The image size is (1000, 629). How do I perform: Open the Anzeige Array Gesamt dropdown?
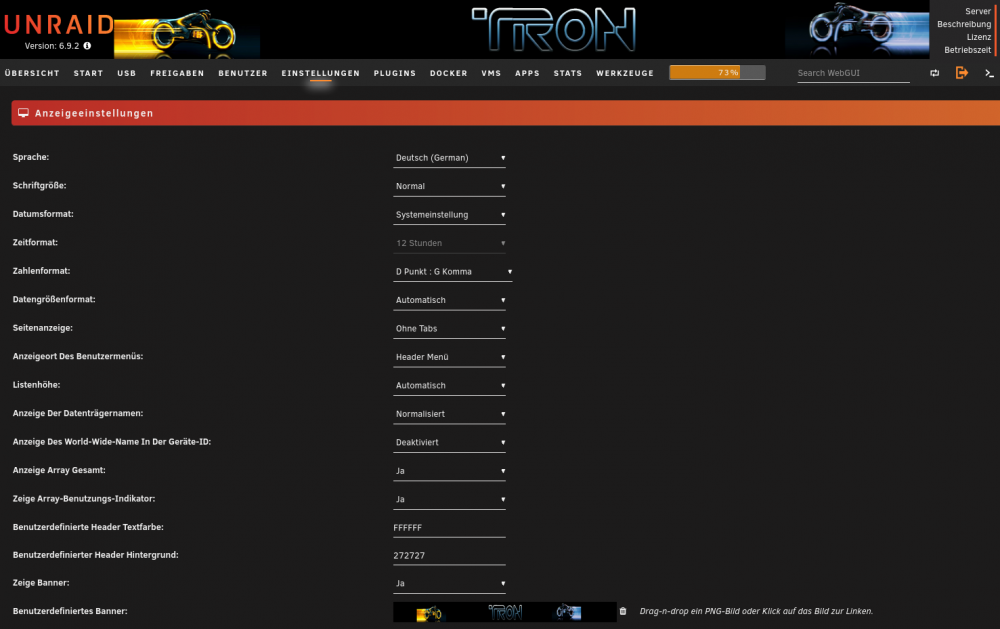[450, 471]
